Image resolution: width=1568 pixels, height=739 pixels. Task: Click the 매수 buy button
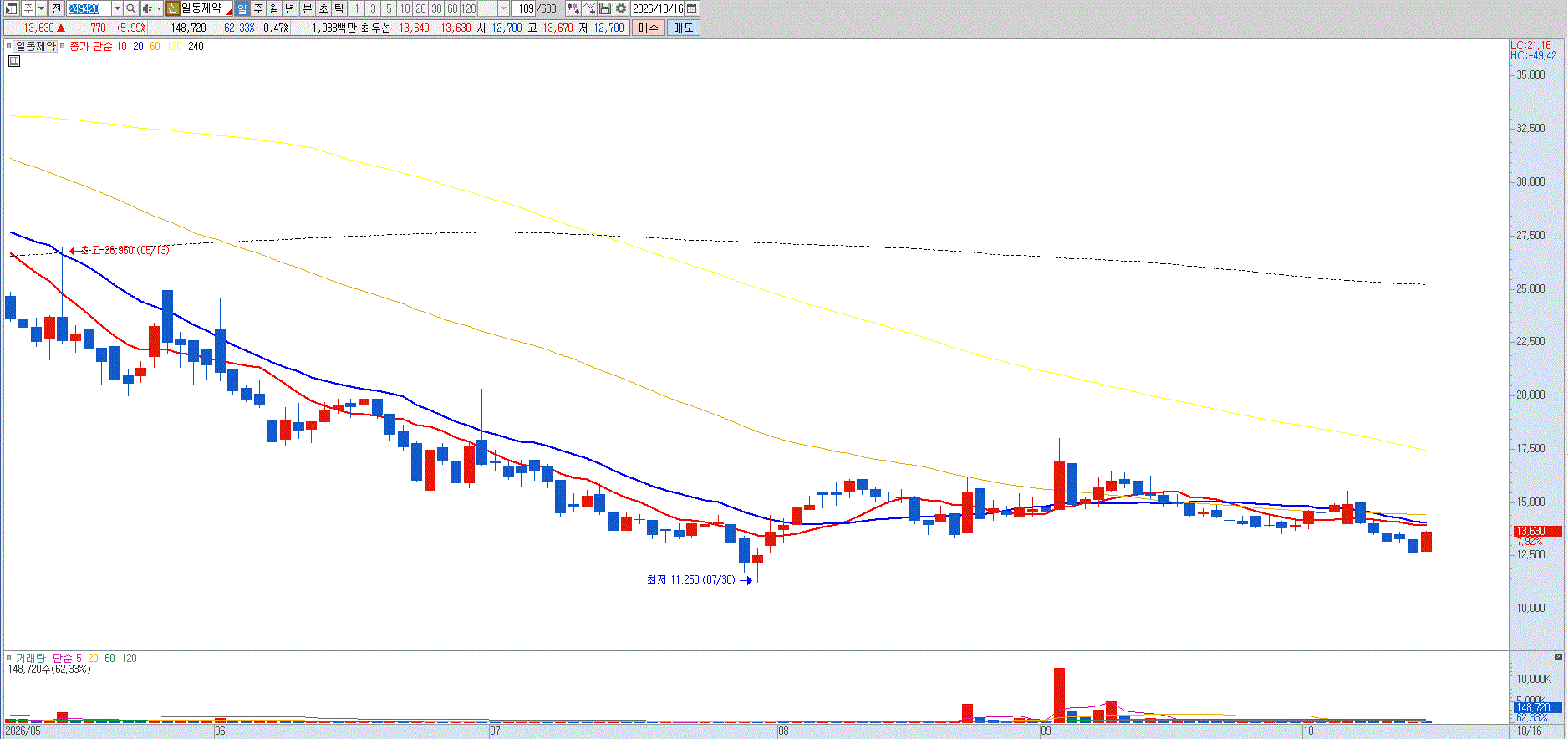coord(648,28)
